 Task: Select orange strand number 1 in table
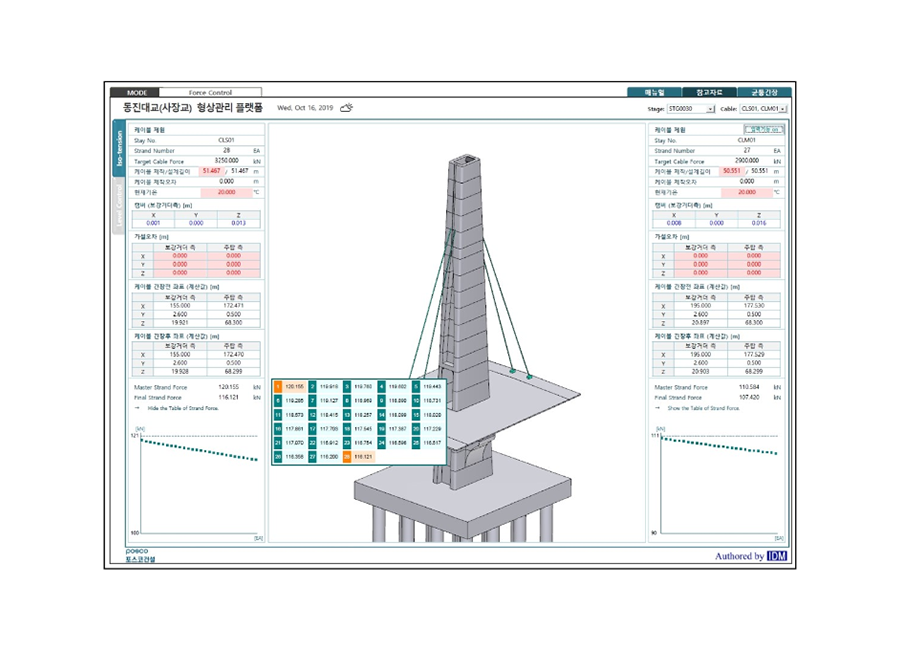point(277,386)
